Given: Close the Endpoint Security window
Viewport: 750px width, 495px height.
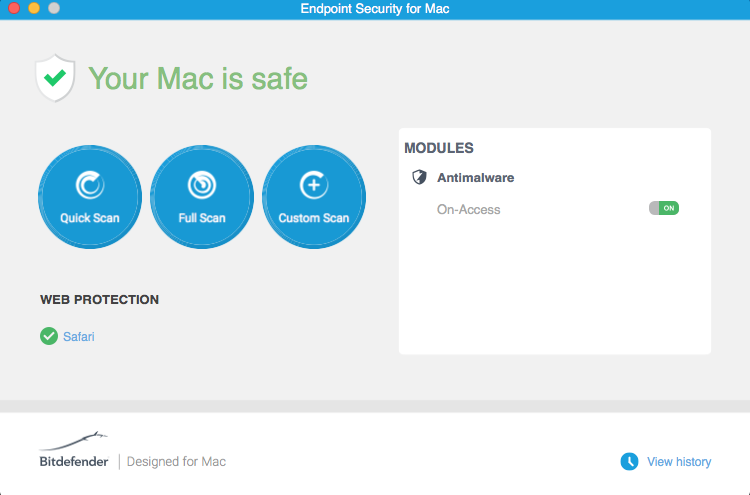Looking at the screenshot, I should (x=14, y=8).
